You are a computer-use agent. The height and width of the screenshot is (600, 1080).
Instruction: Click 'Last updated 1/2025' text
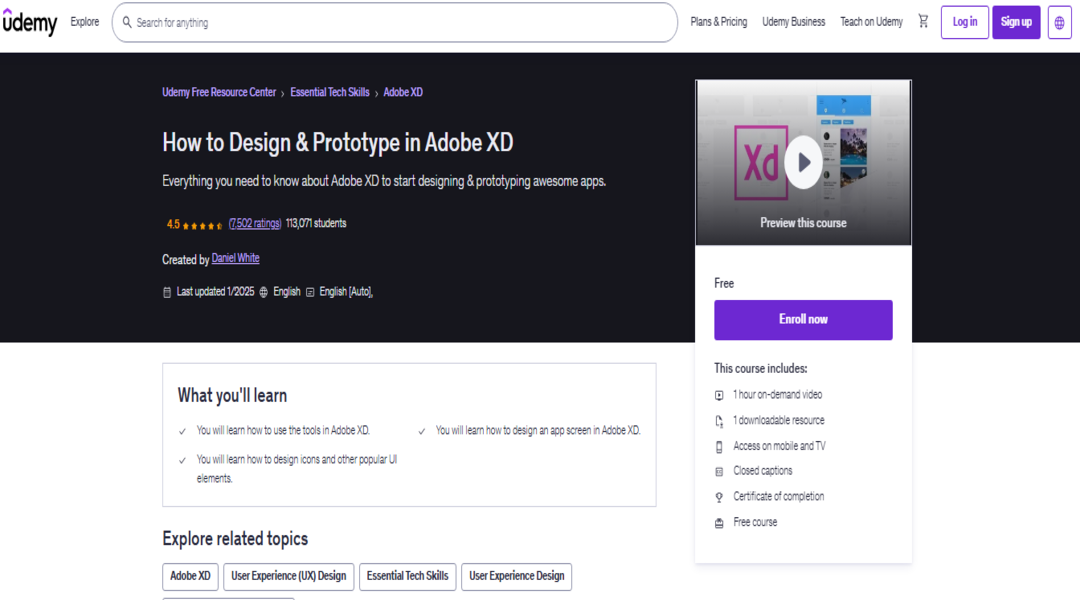pyautogui.click(x=216, y=291)
